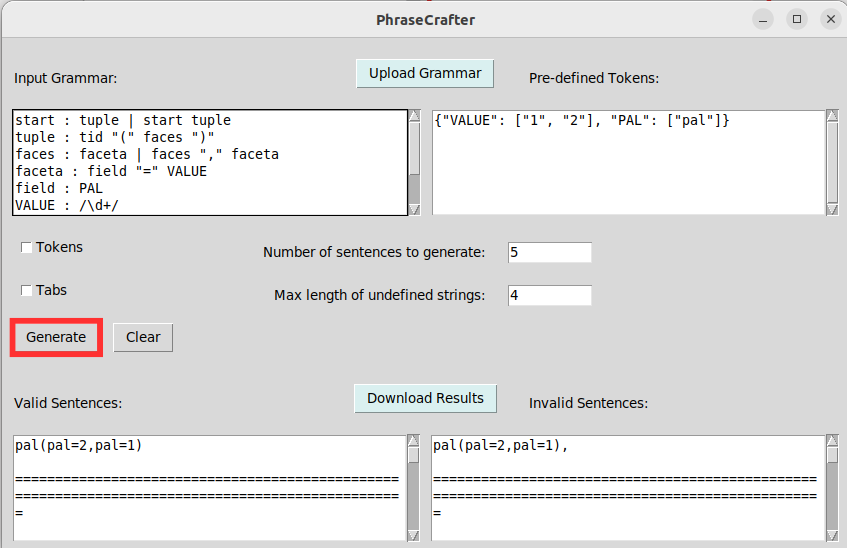Clear all fields with the Clear button

[143, 337]
